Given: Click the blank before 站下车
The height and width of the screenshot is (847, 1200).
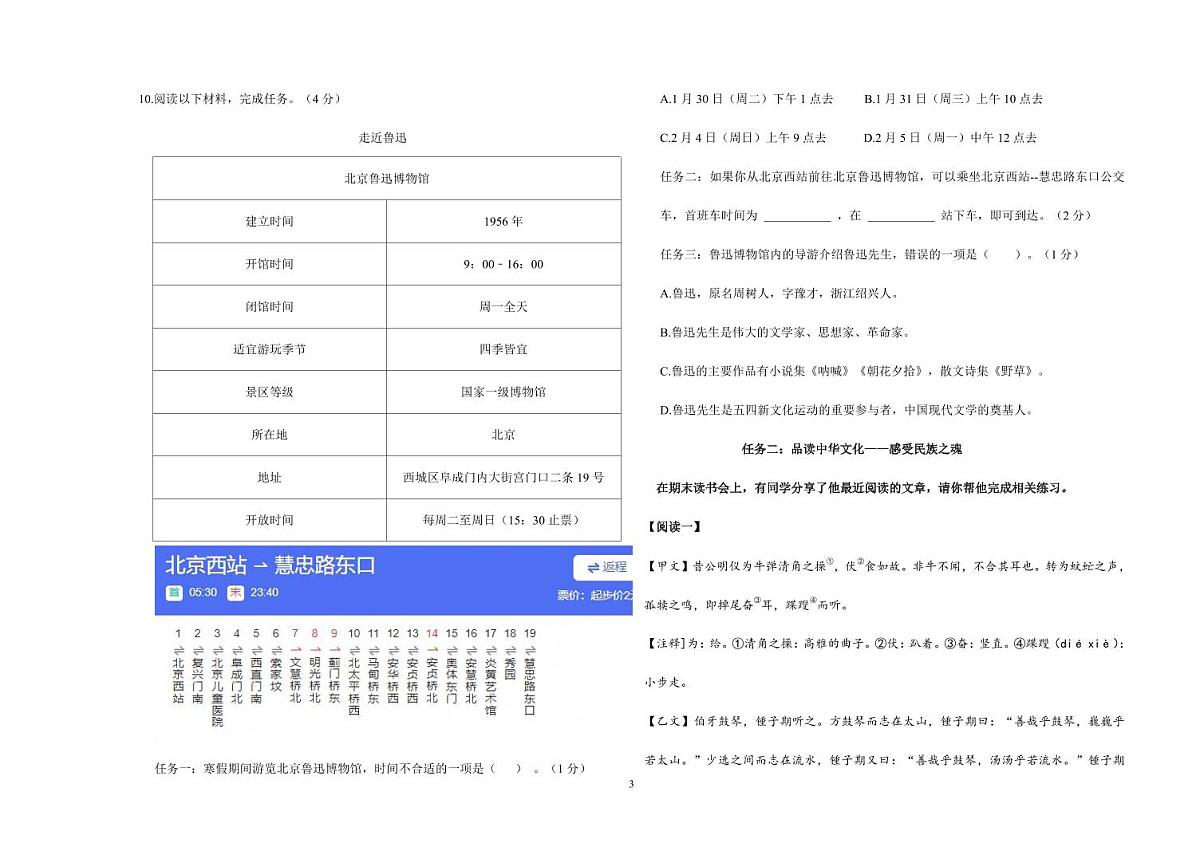Looking at the screenshot, I should pos(901,216).
